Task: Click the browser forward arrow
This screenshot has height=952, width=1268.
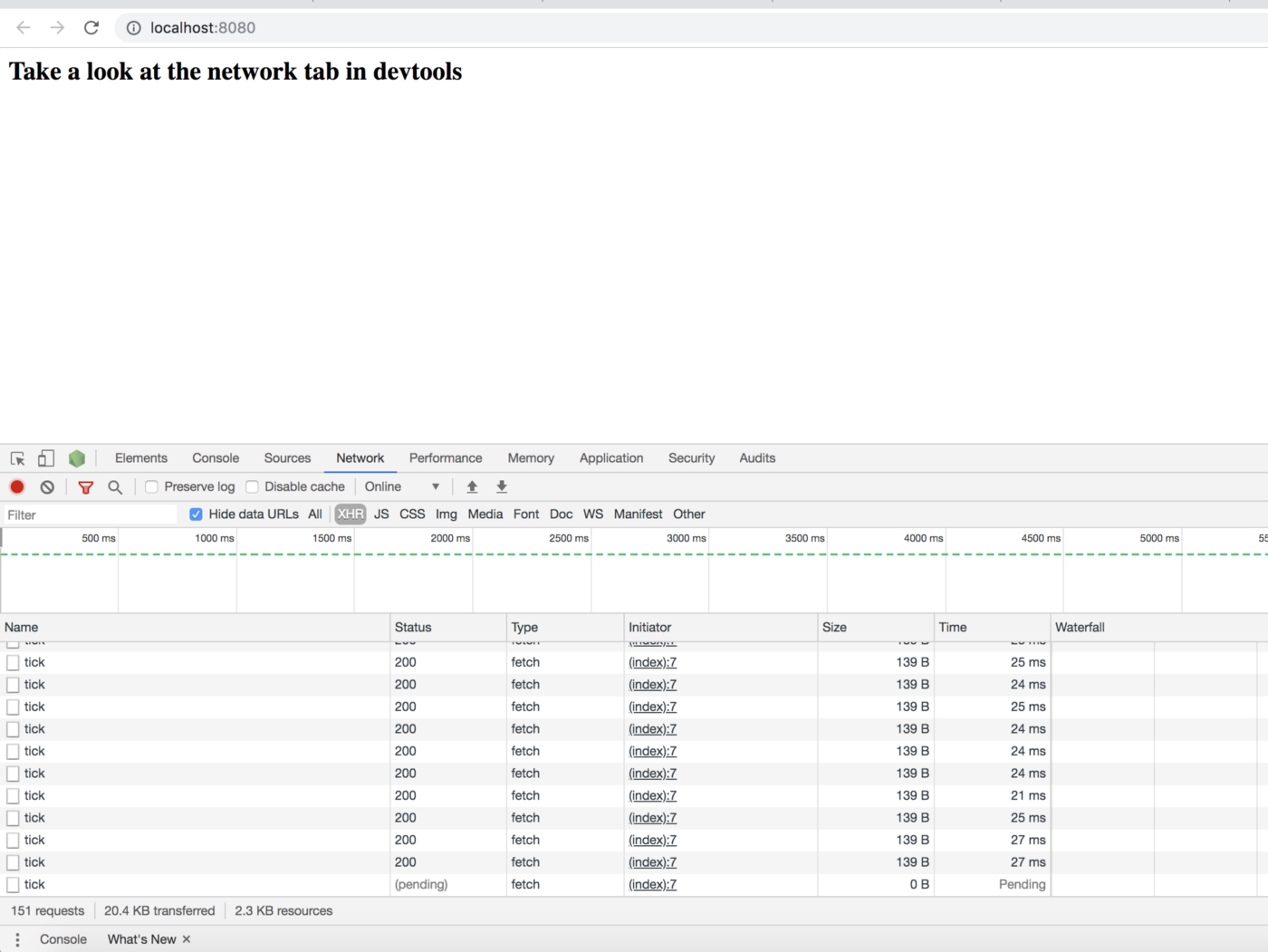Action: [57, 28]
